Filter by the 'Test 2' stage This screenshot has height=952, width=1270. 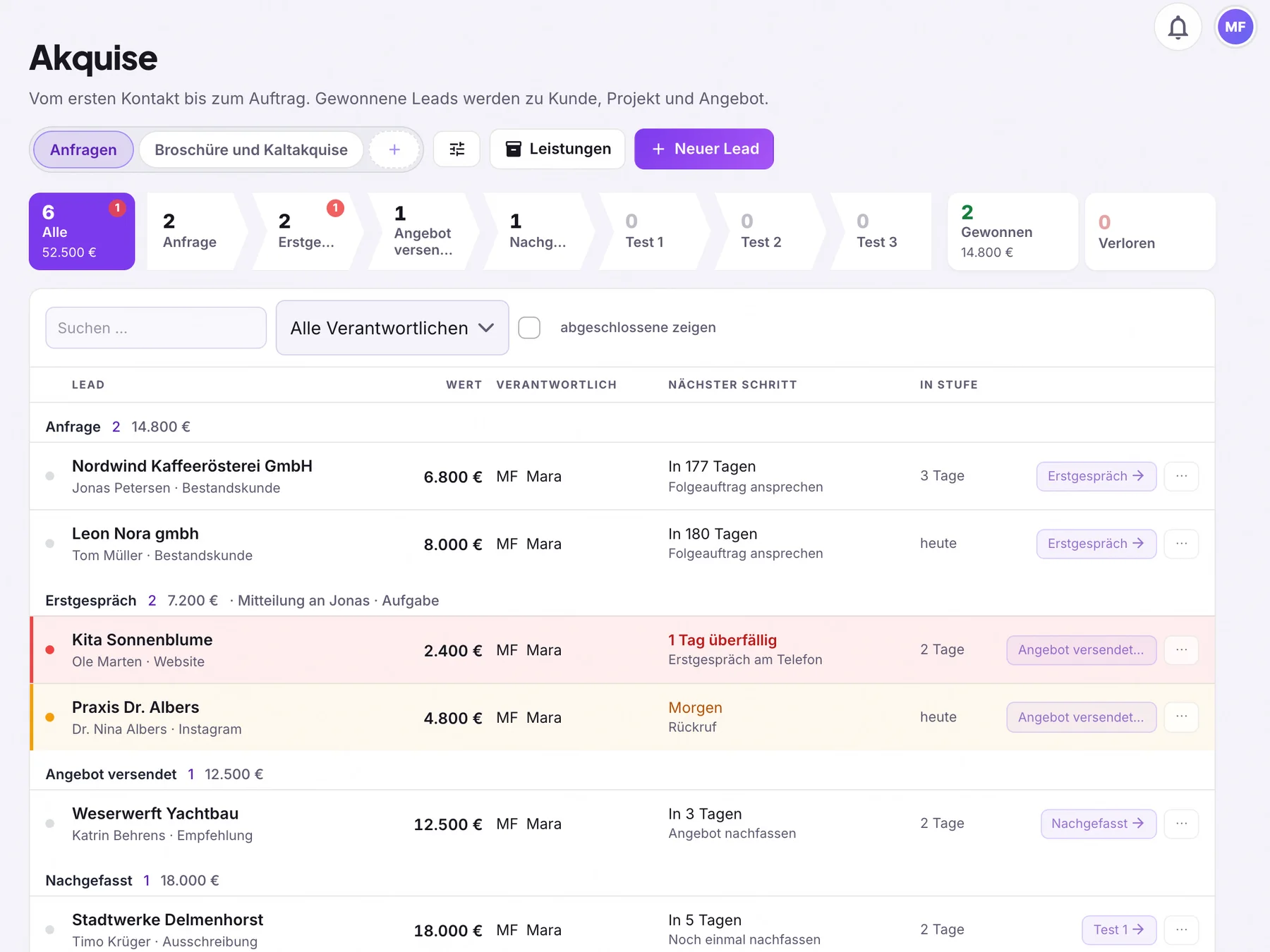(x=770, y=231)
